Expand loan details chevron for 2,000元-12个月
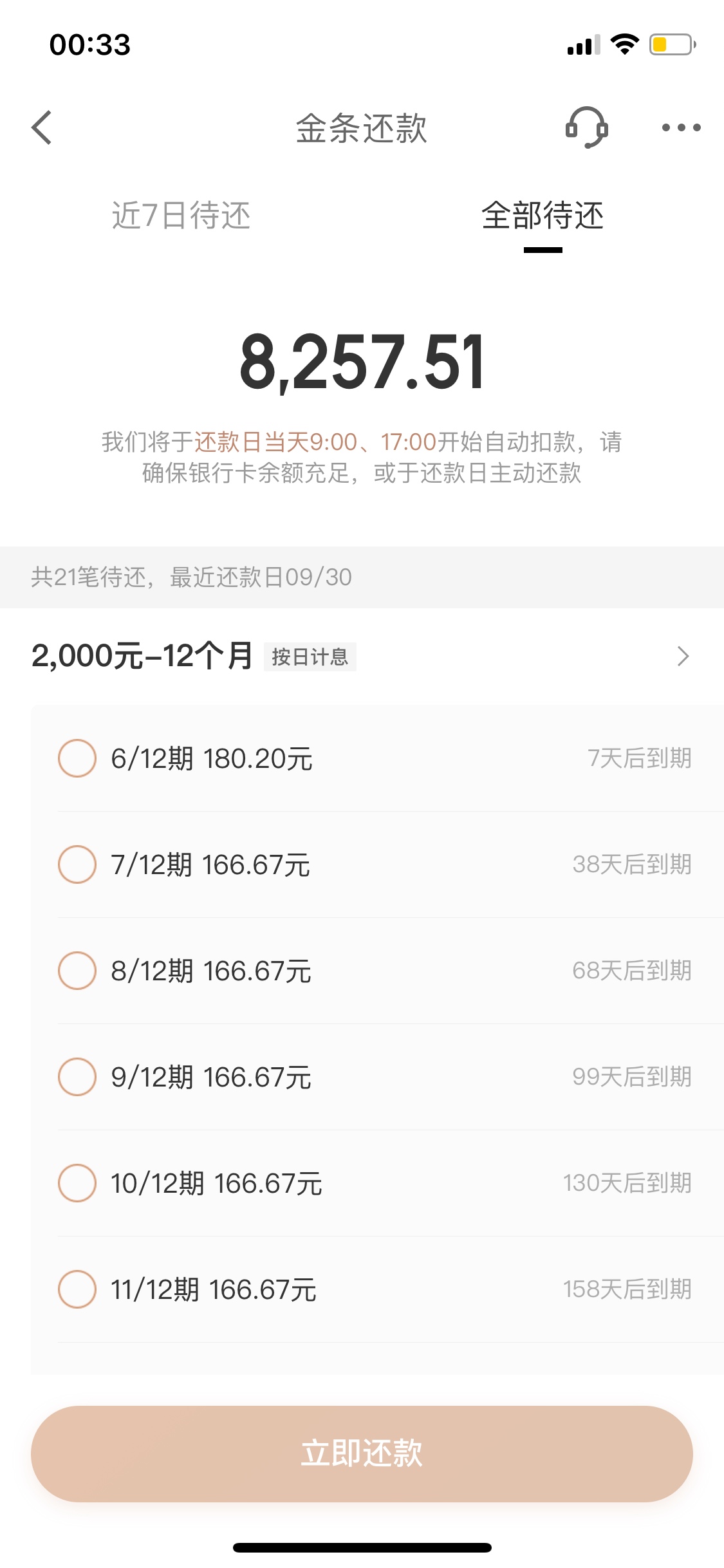 pos(683,657)
